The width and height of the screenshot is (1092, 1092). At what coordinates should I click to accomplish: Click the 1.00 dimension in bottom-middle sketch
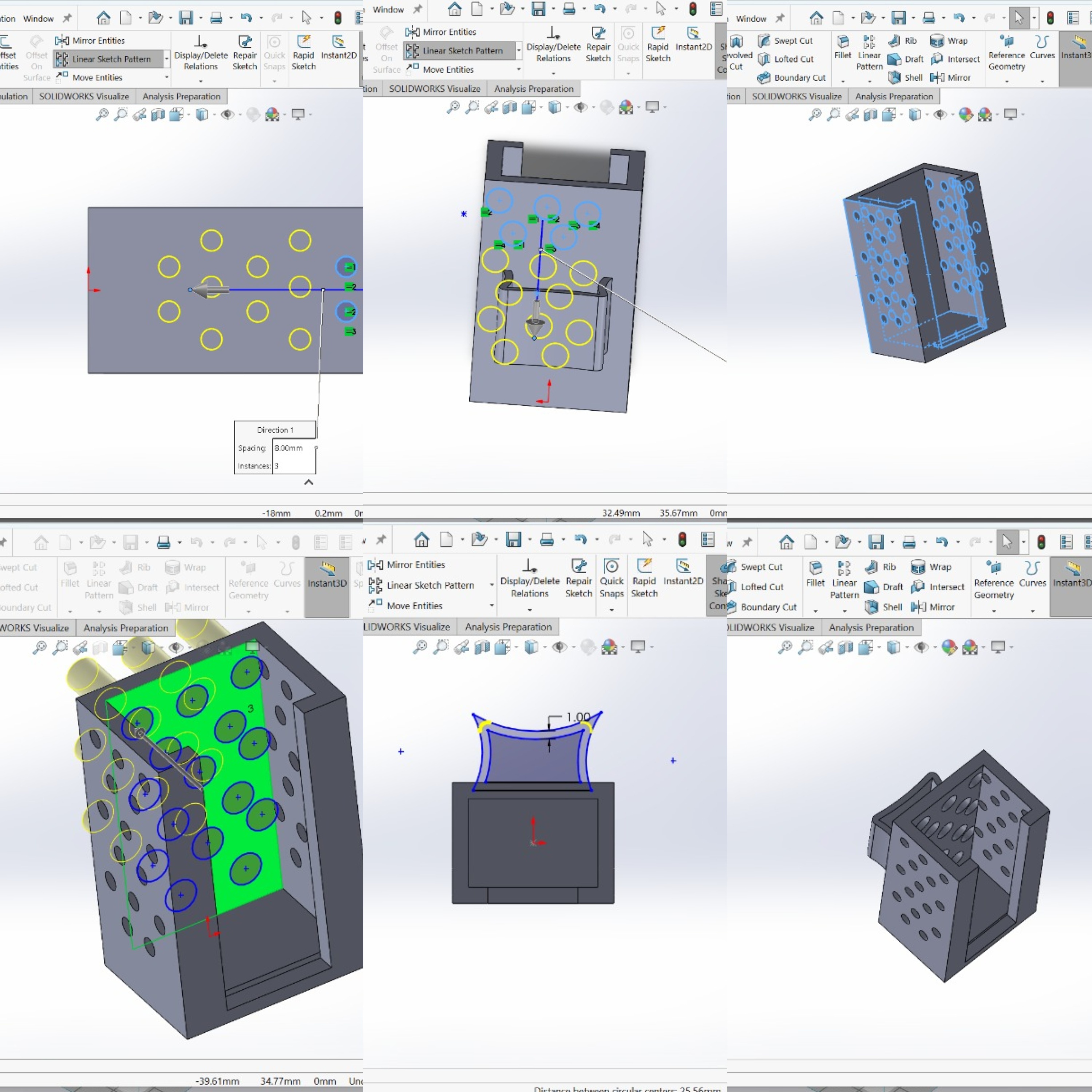pos(578,717)
